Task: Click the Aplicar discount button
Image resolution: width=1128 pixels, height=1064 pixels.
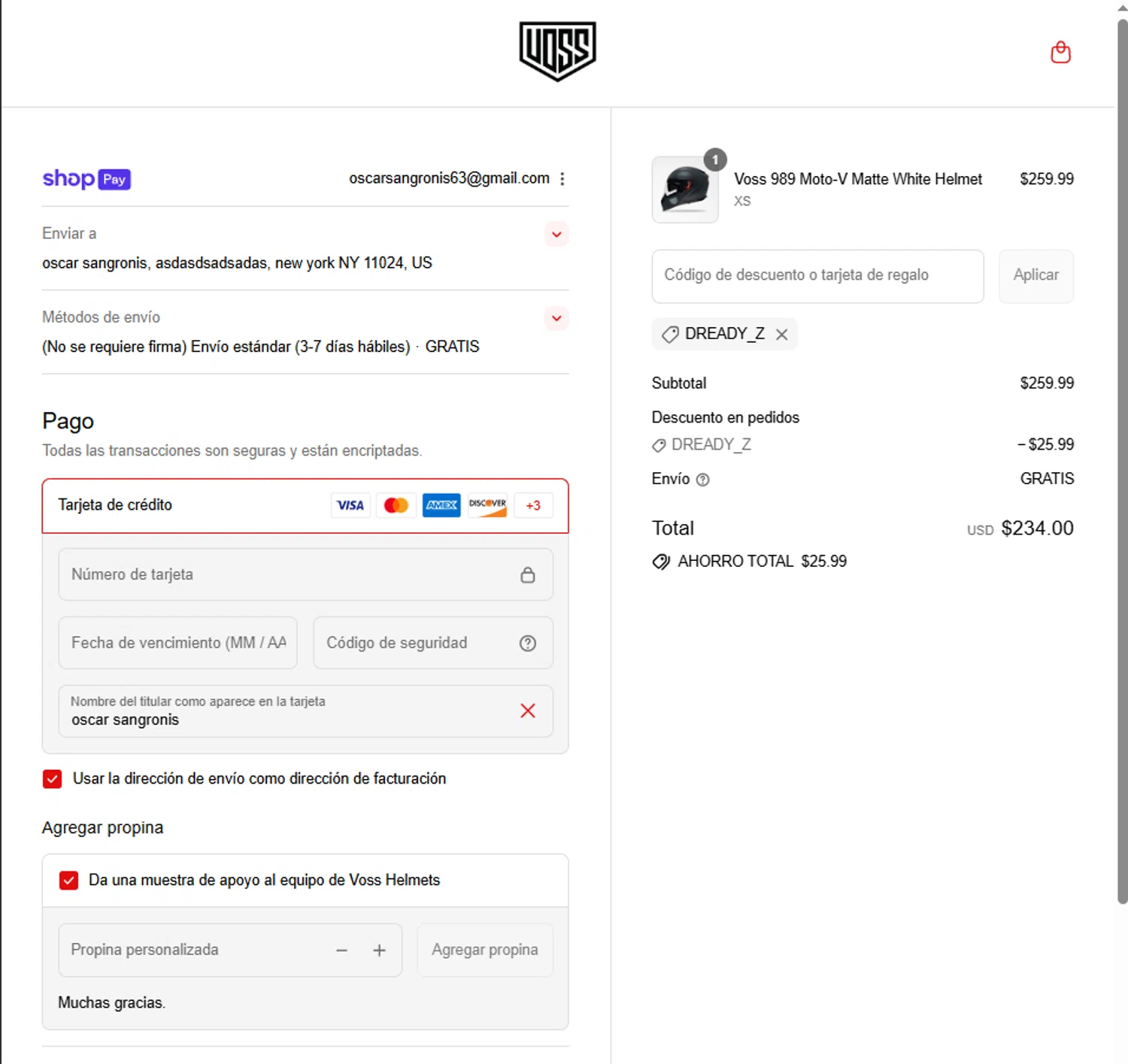Action: click(1036, 276)
